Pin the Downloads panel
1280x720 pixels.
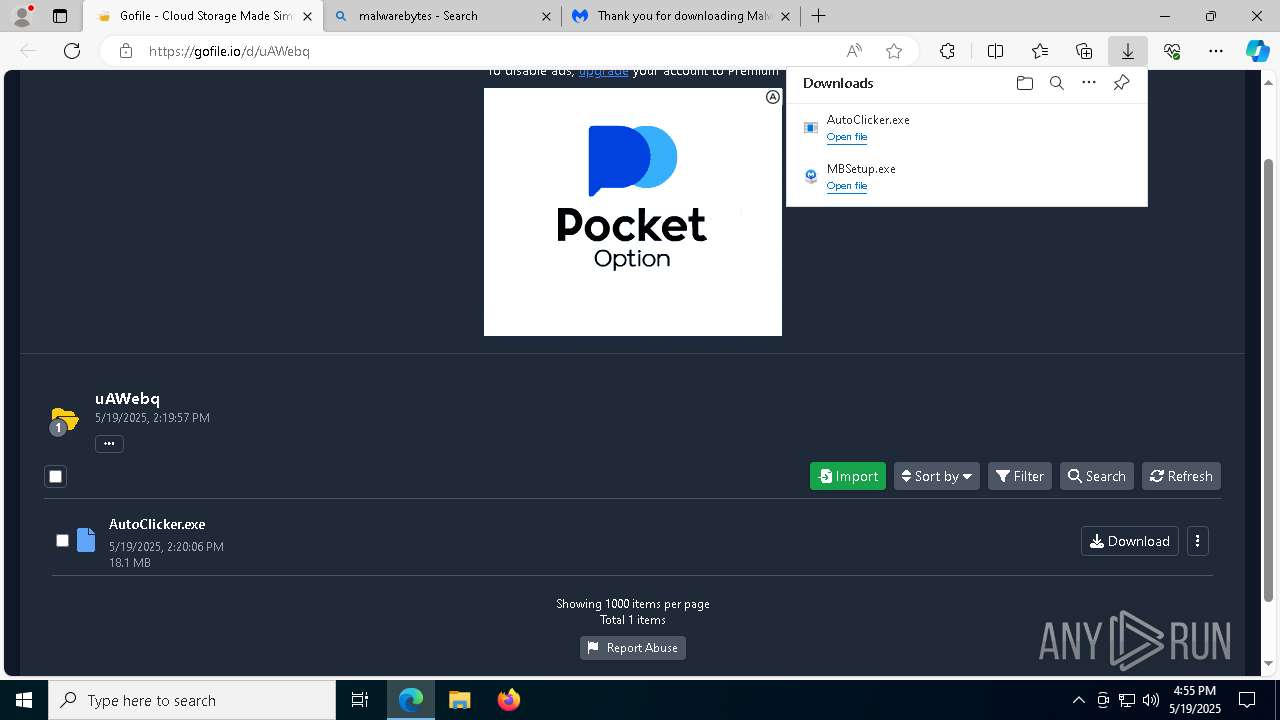pos(1121,83)
